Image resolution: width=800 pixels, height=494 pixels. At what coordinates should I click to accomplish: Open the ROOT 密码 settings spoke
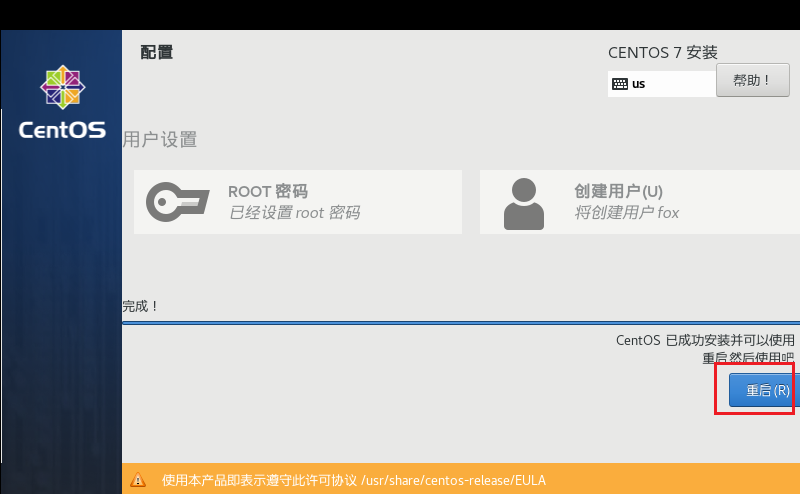[298, 202]
